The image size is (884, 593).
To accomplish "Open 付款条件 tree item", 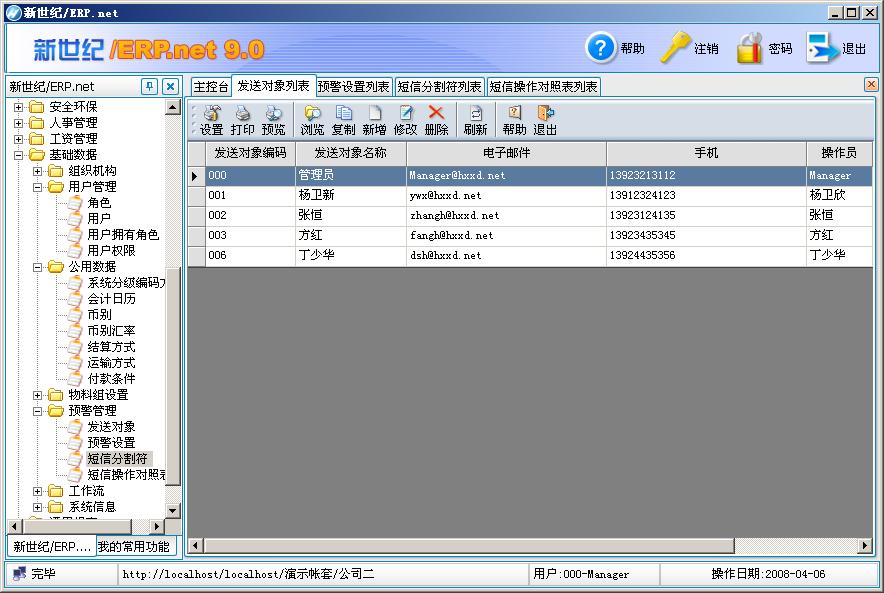I will [111, 379].
